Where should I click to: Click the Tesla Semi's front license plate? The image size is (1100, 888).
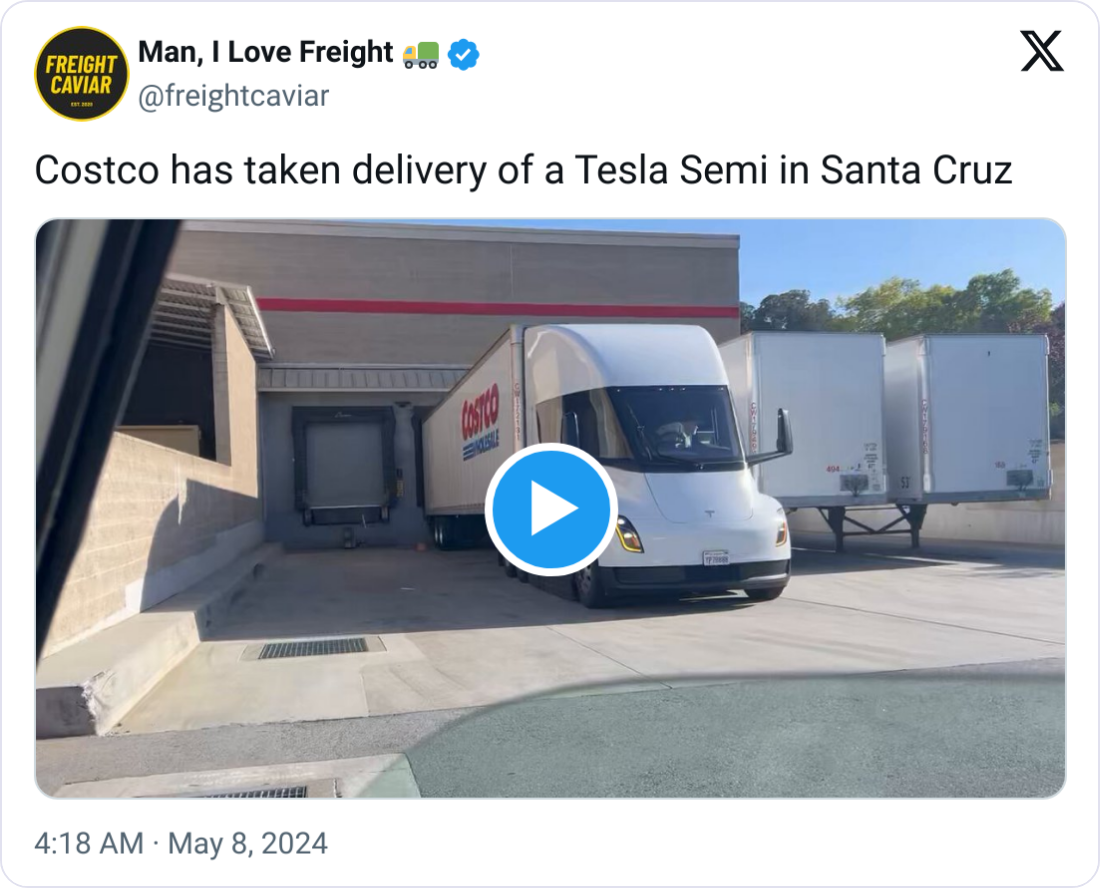click(x=715, y=557)
